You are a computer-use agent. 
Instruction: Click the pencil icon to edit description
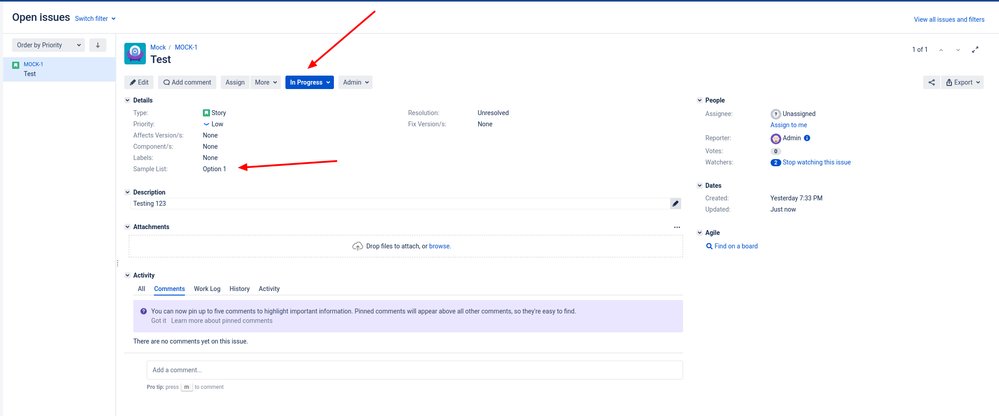[675, 203]
